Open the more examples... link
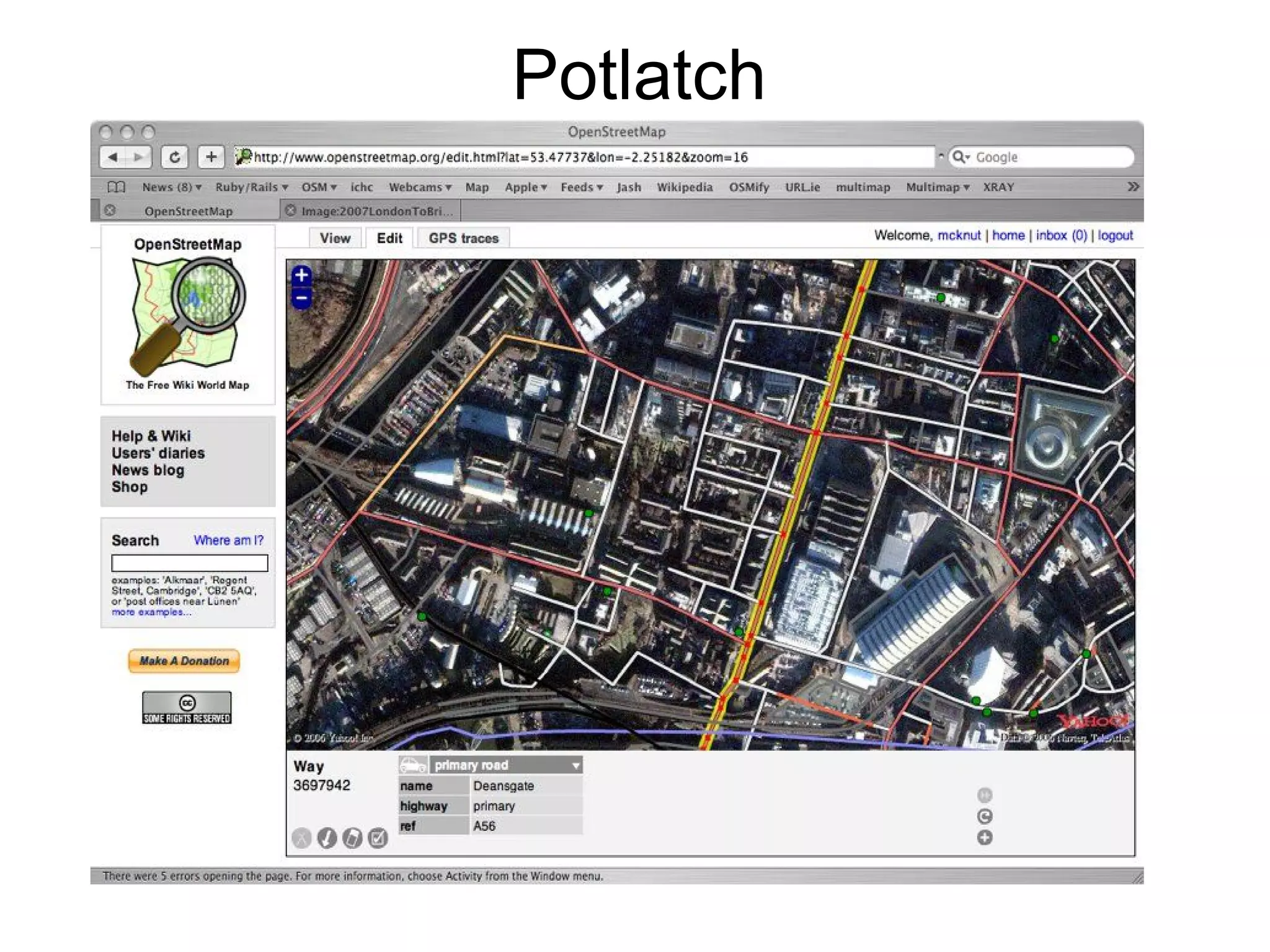The image size is (1270, 952). pyautogui.click(x=151, y=612)
